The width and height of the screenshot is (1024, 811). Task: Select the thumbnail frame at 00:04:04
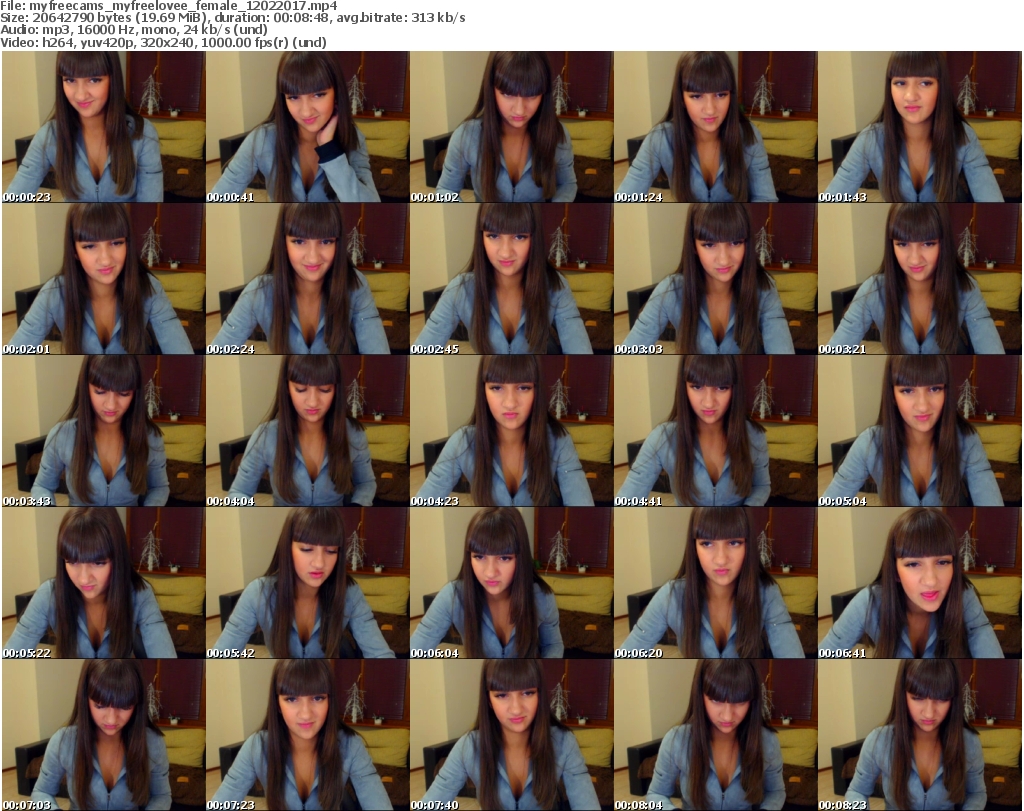tap(308, 431)
